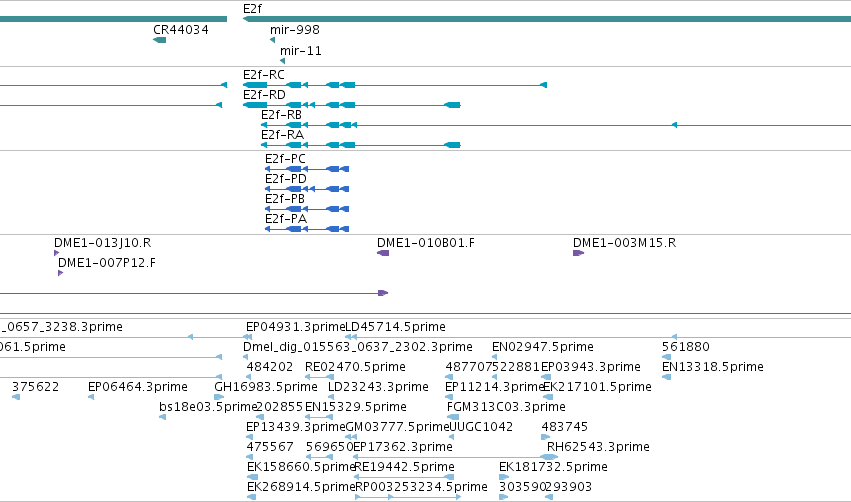Screen dimensions: 851x502
Task: Click the EP04931.3prime label
Action: click(x=295, y=327)
